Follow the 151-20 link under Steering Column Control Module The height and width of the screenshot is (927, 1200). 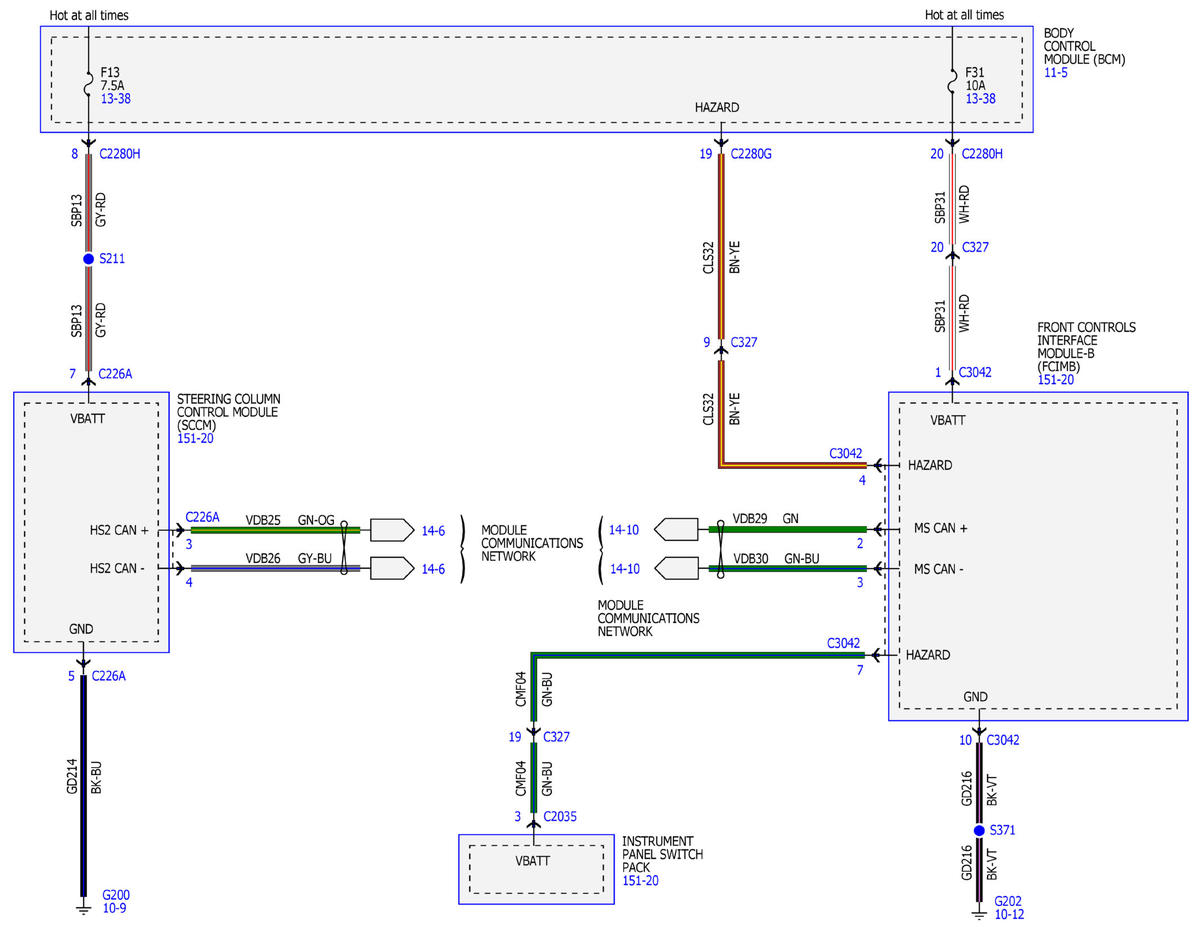point(195,438)
